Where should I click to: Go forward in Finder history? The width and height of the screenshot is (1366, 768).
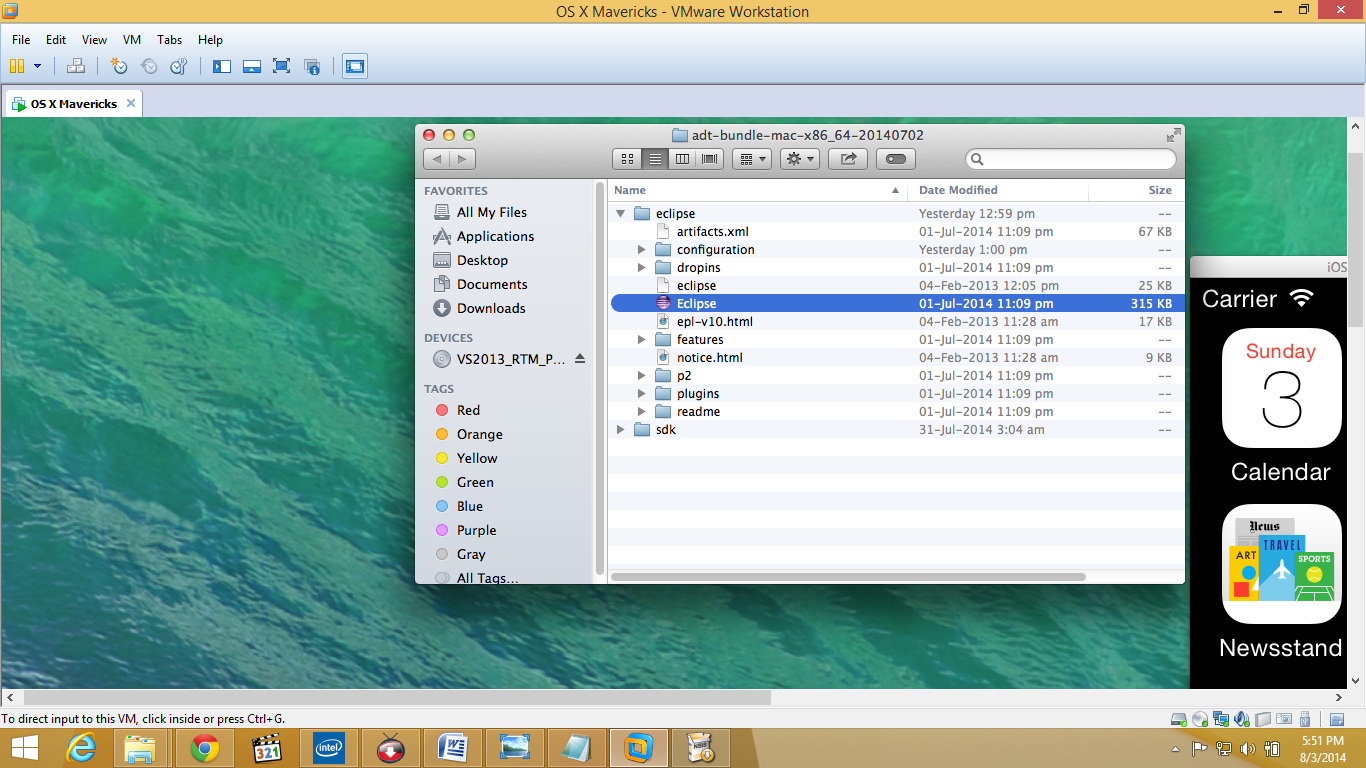462,159
